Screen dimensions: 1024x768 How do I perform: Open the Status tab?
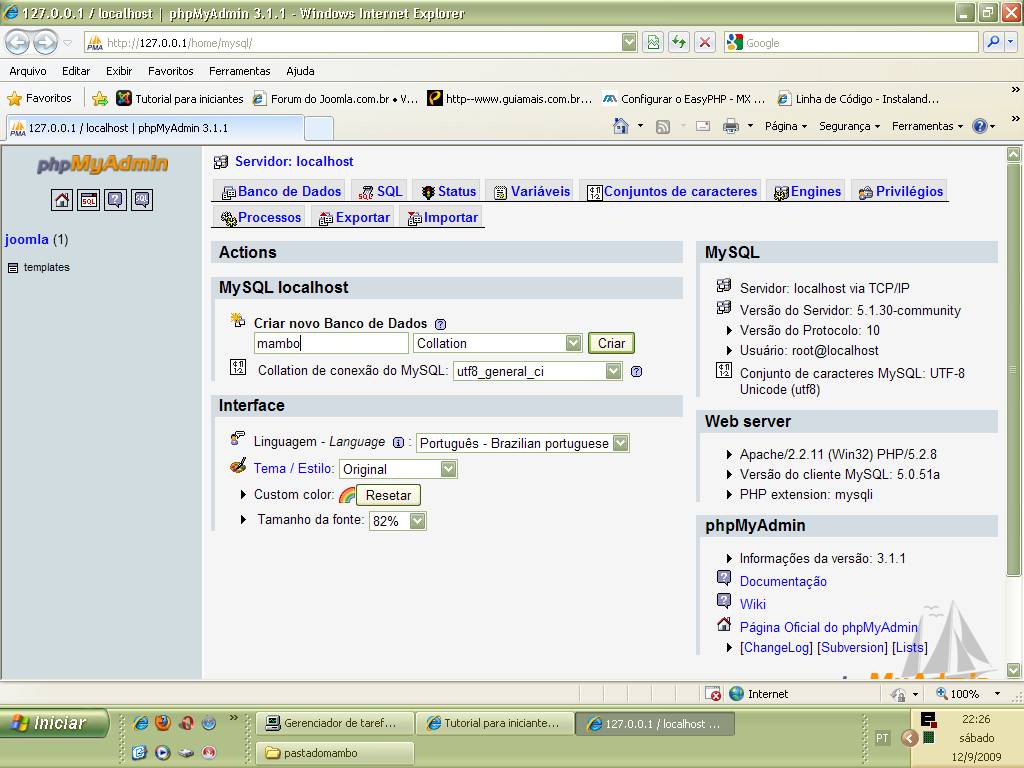tap(448, 191)
